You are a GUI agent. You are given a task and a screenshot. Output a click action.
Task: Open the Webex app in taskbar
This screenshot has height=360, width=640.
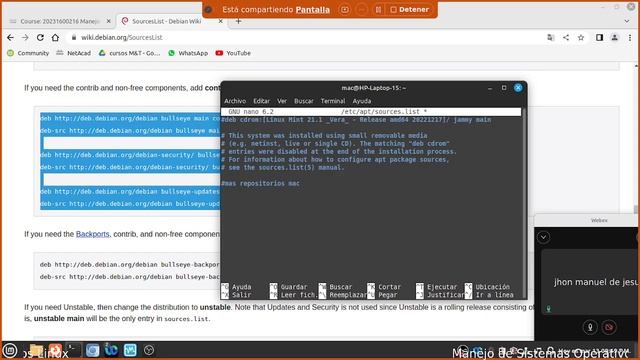[x=111, y=350]
